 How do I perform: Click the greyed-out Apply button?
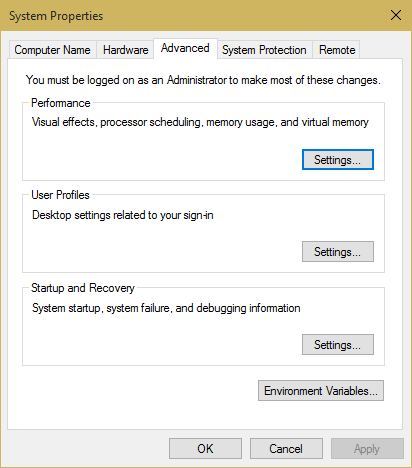point(367,449)
